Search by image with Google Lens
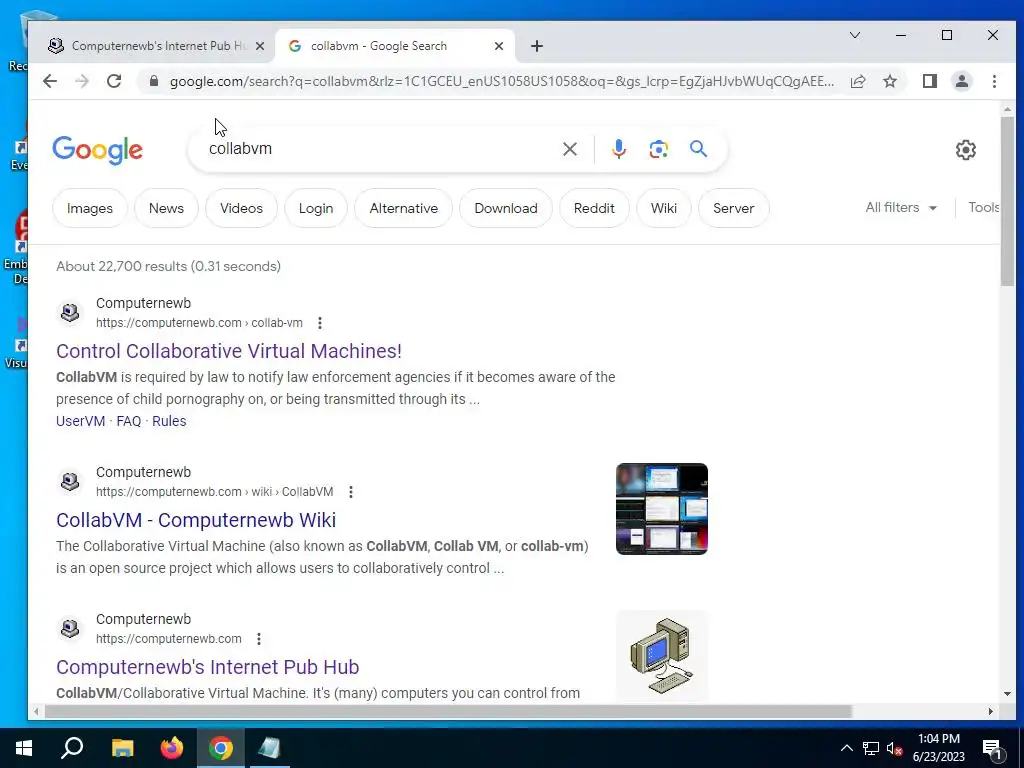 pos(658,149)
